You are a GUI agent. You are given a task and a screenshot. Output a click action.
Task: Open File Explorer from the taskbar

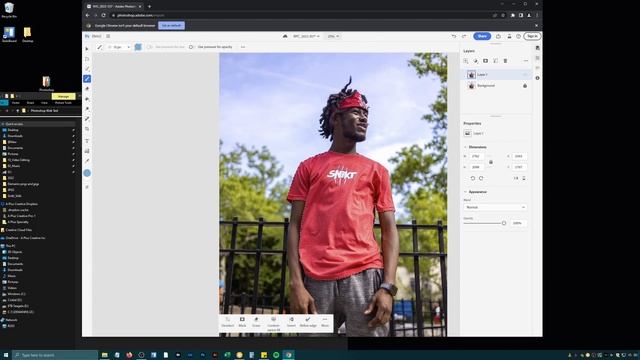104,355
